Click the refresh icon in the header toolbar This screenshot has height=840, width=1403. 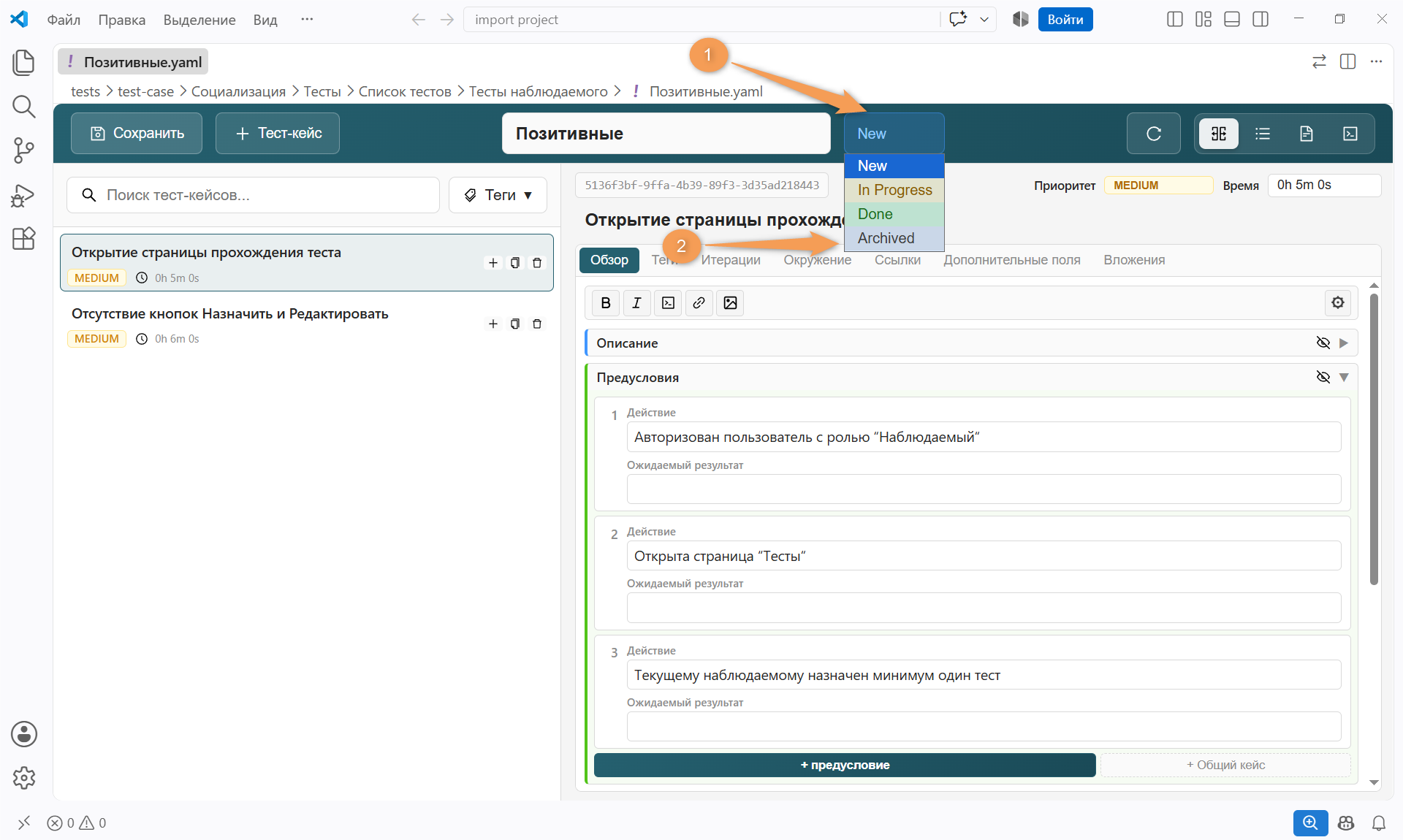[x=1153, y=134]
